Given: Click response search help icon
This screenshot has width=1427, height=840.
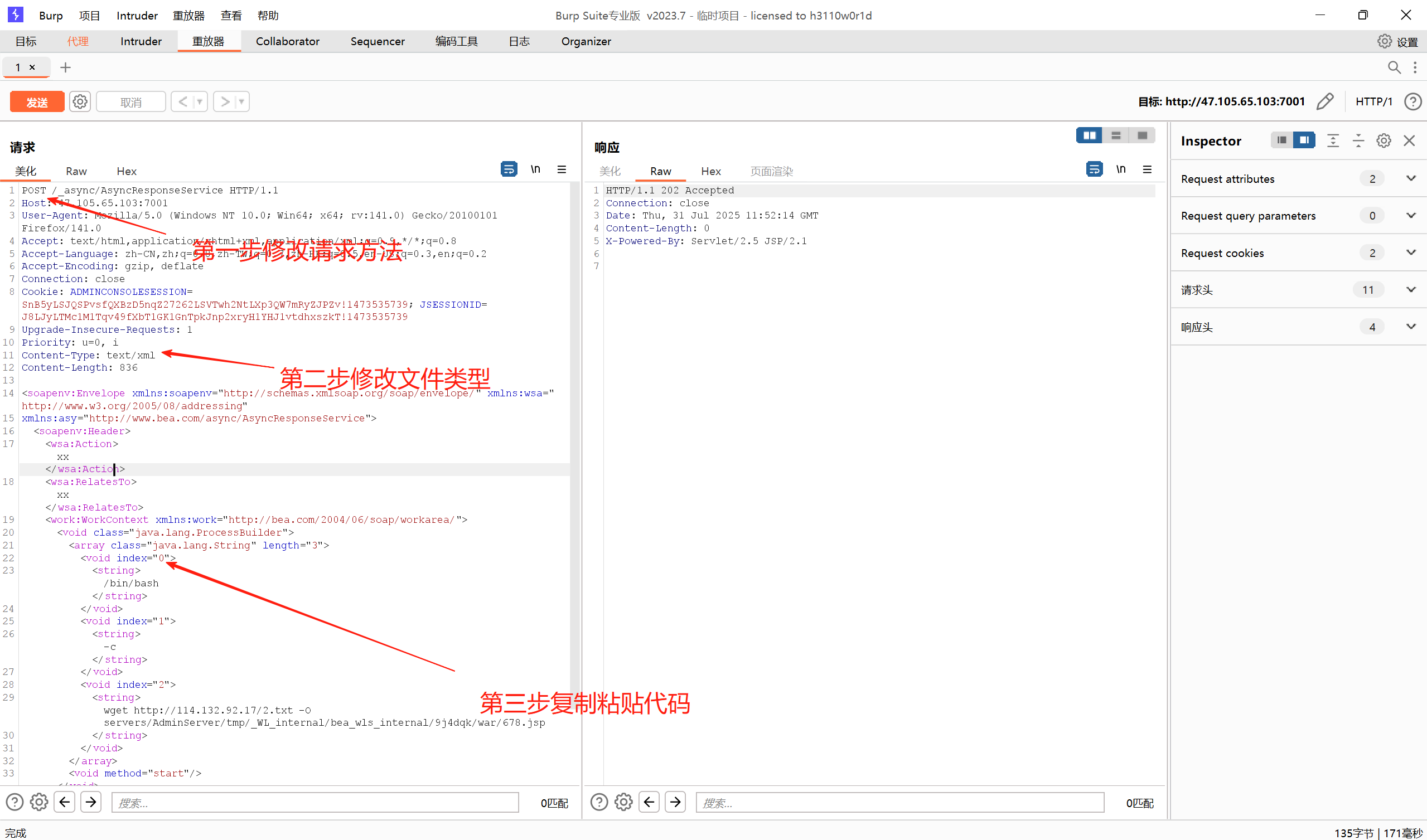Looking at the screenshot, I should click(x=599, y=802).
